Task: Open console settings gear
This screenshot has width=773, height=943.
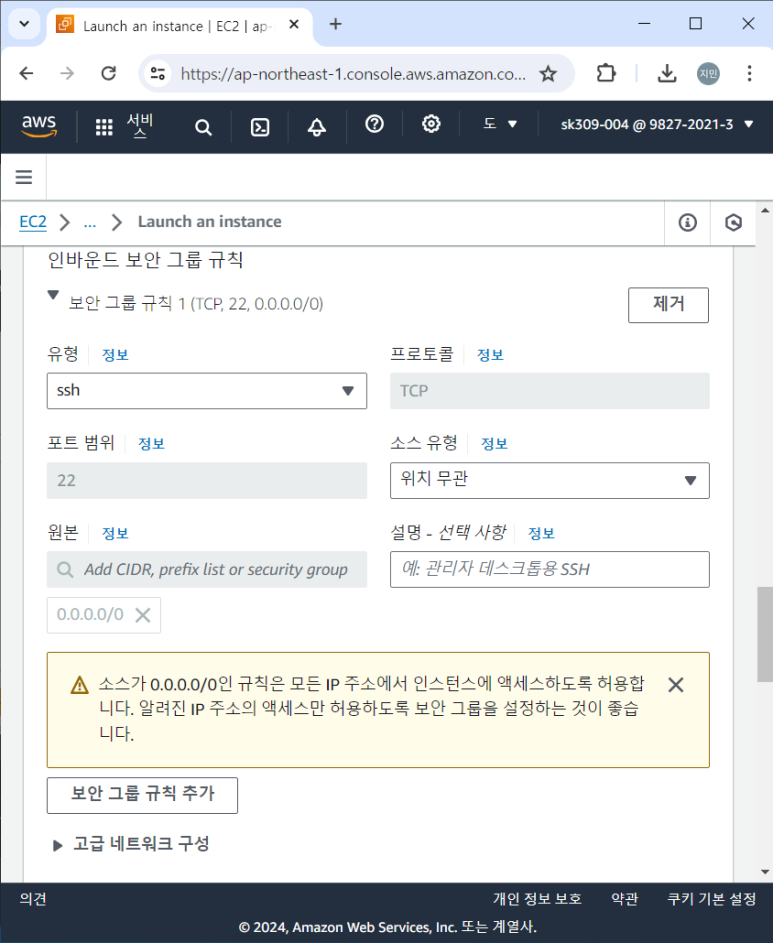Action: (x=431, y=124)
